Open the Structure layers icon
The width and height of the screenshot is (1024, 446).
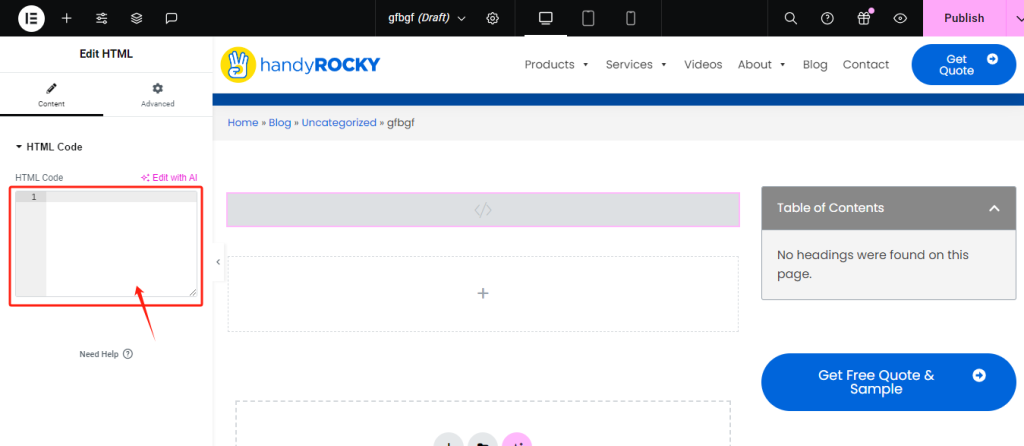(136, 18)
